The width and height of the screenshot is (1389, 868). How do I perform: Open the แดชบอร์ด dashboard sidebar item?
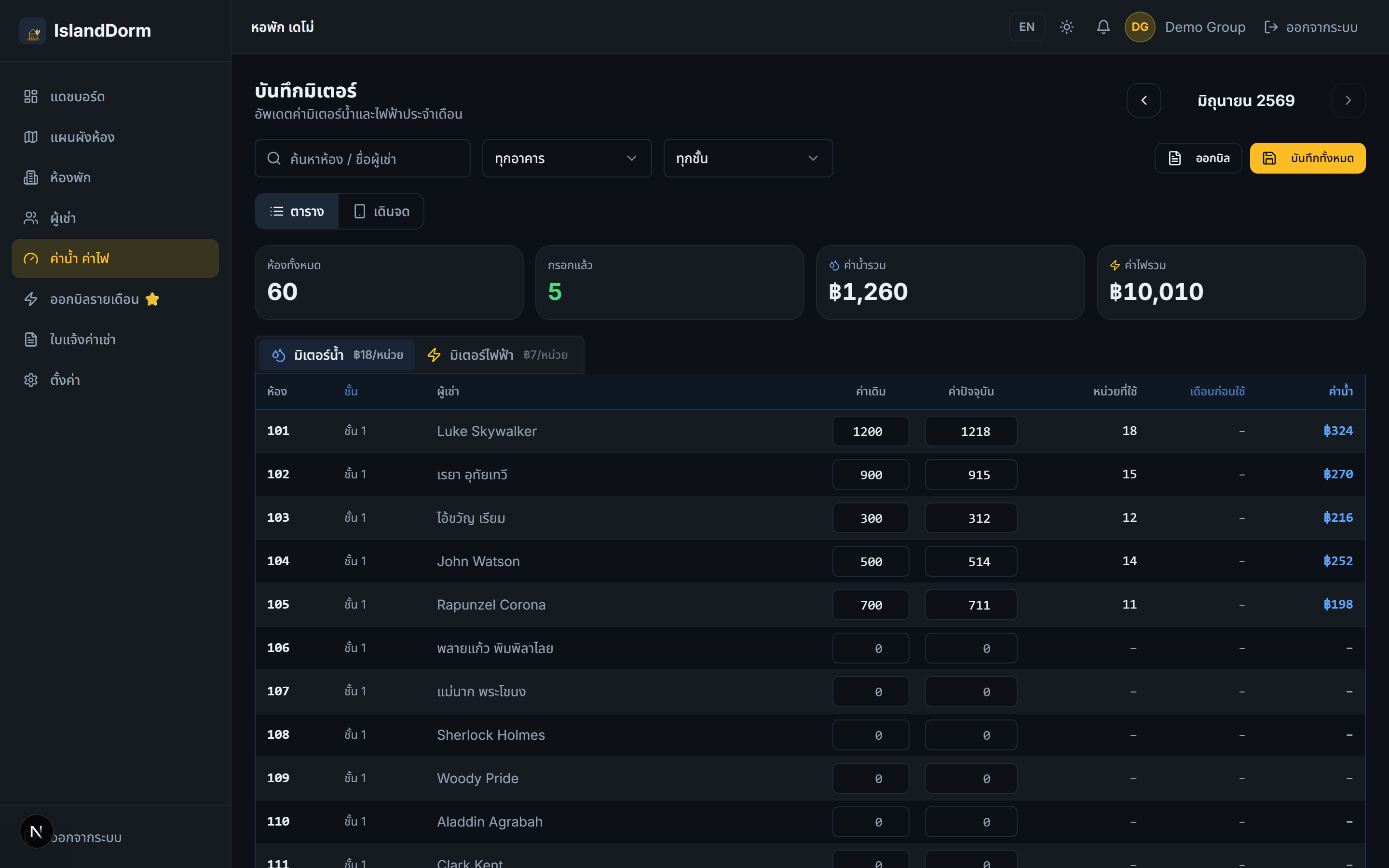[115, 96]
